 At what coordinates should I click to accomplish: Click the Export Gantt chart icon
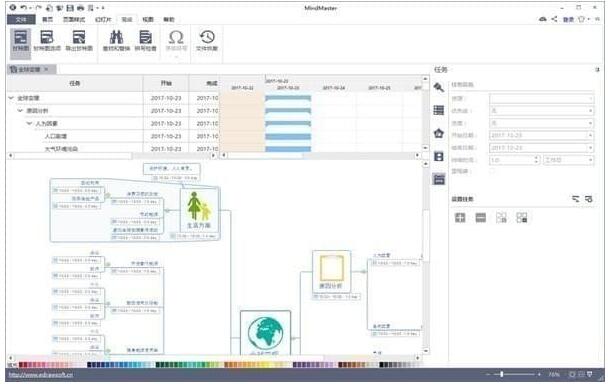pos(79,41)
